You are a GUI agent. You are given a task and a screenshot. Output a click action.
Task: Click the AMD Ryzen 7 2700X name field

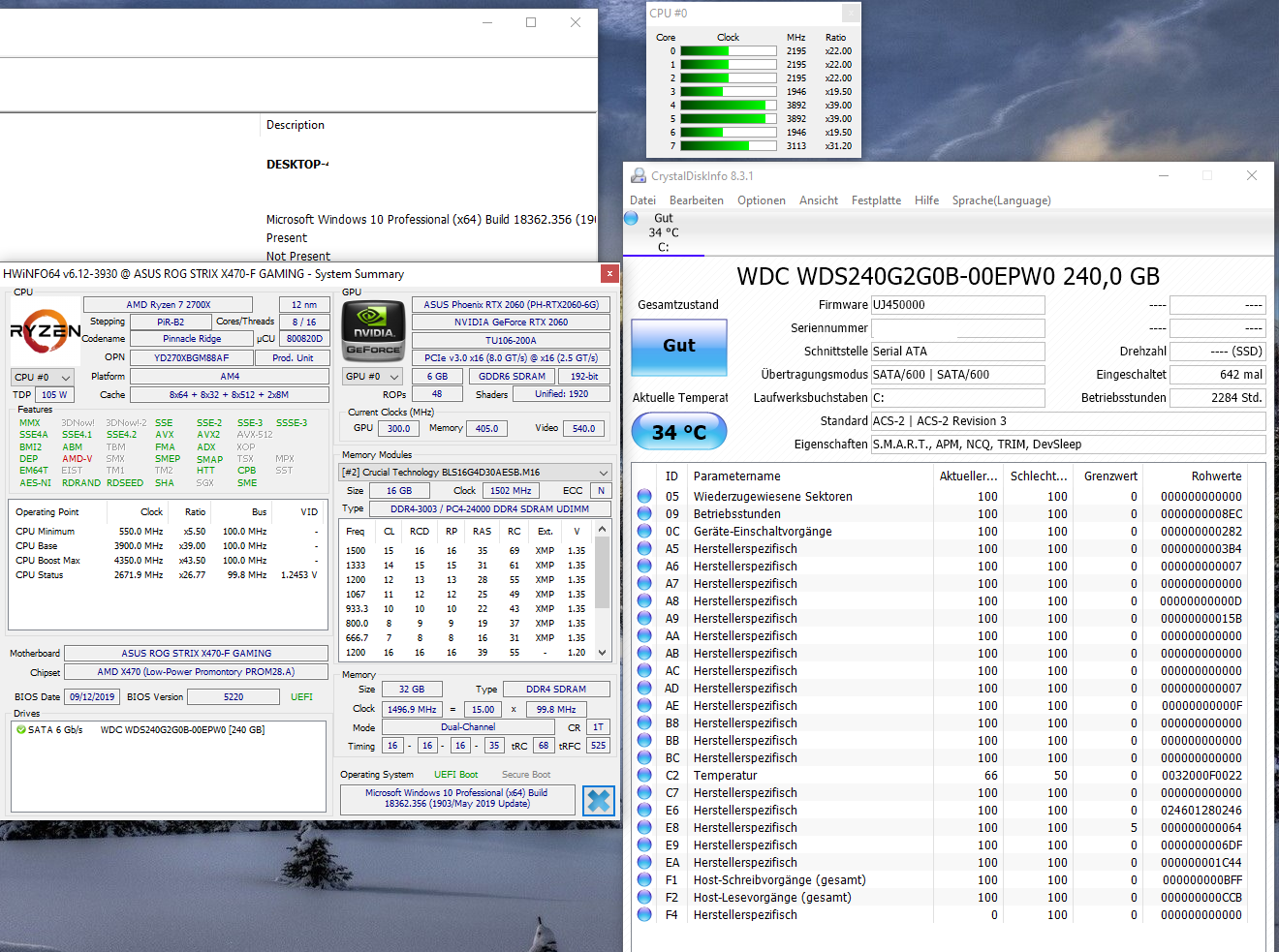pyautogui.click(x=168, y=305)
